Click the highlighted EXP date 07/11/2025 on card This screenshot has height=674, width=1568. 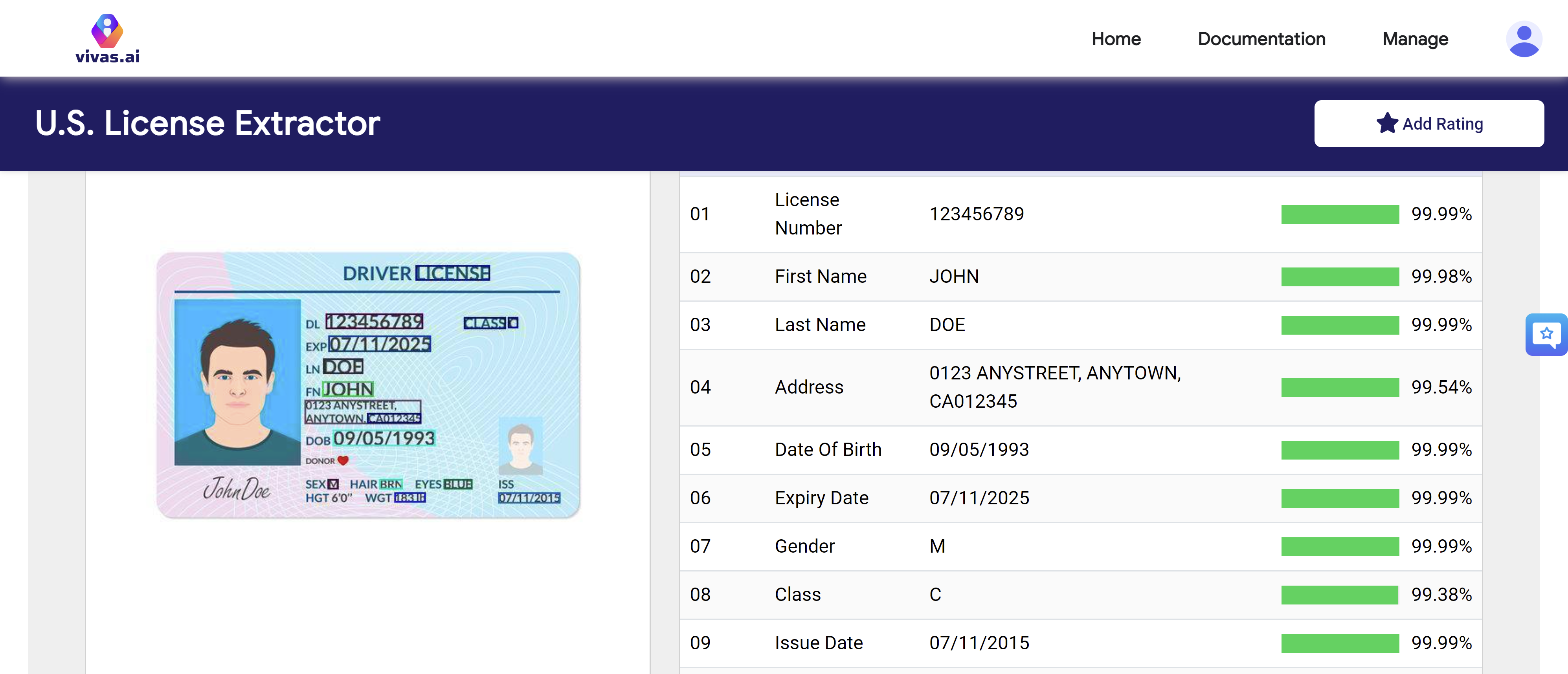379,344
